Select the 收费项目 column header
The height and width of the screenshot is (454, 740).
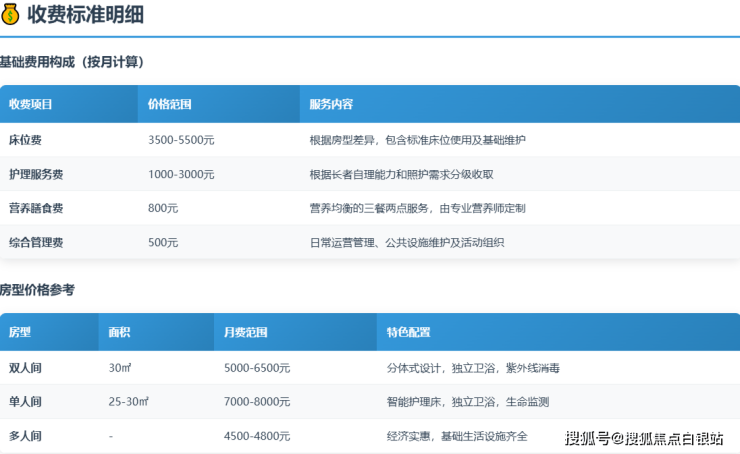31,104
